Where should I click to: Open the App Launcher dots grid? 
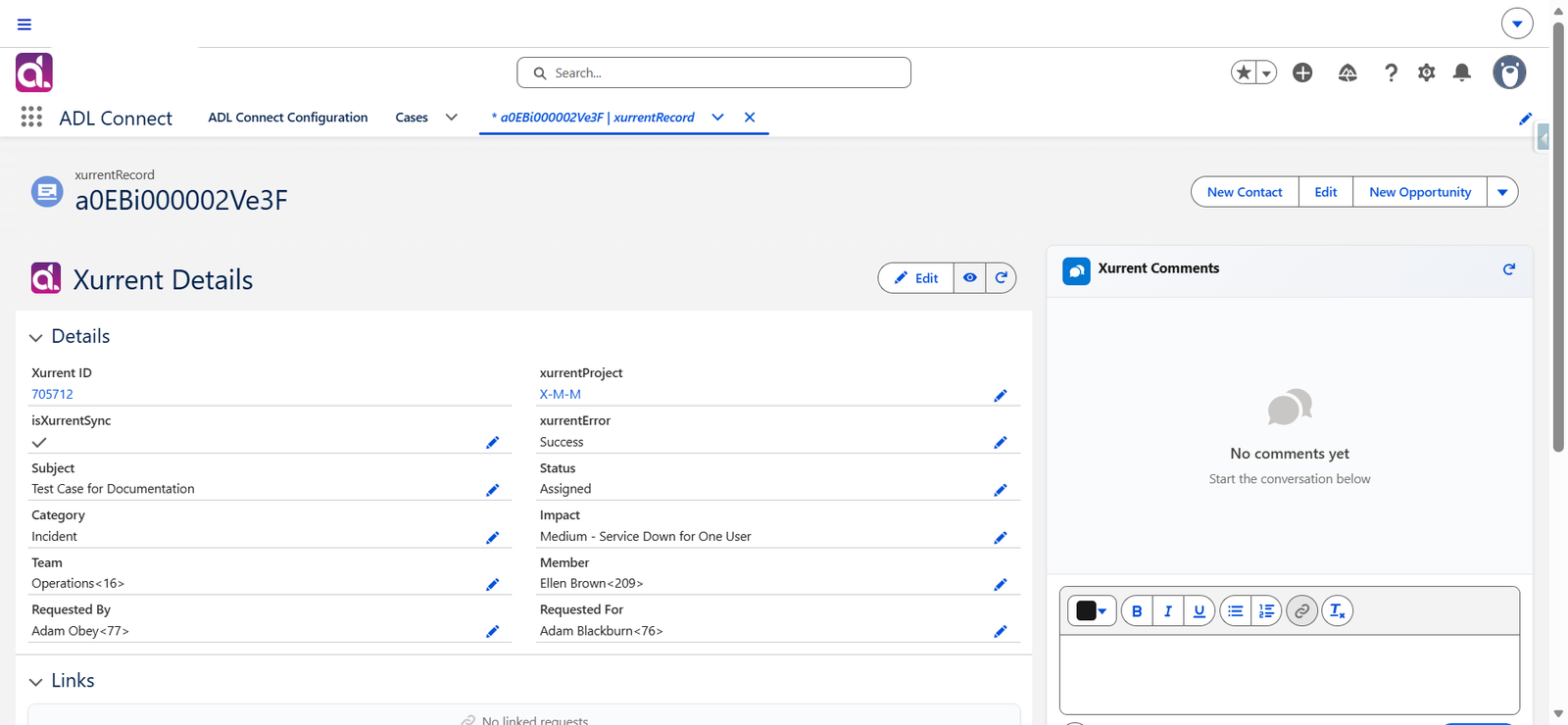point(31,118)
